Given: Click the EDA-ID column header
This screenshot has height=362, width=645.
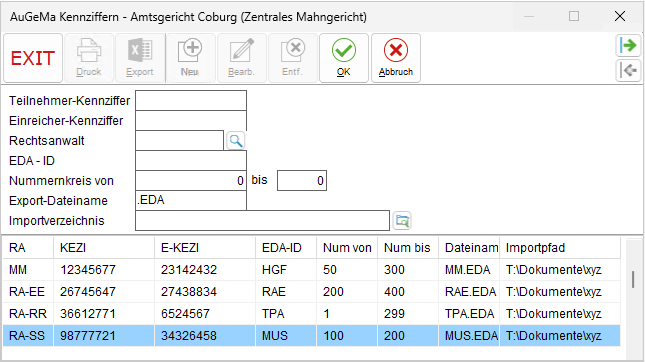Looking at the screenshot, I should (x=286, y=248).
